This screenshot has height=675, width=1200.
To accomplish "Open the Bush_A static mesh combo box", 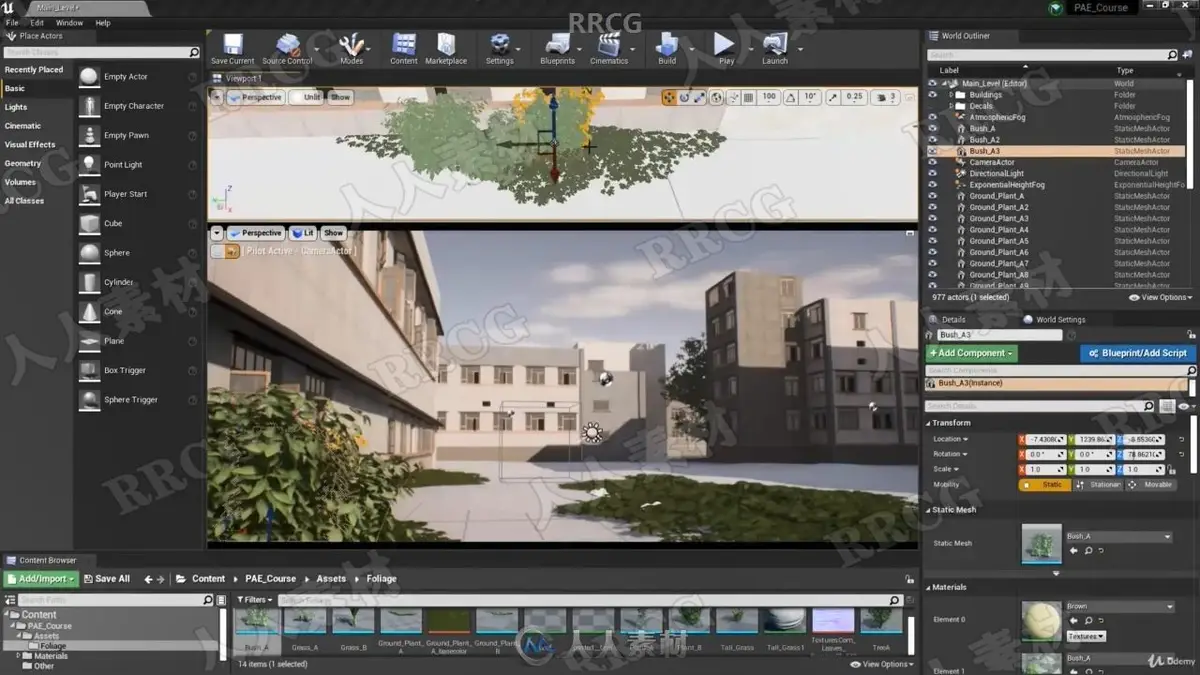I will (x=1118, y=536).
